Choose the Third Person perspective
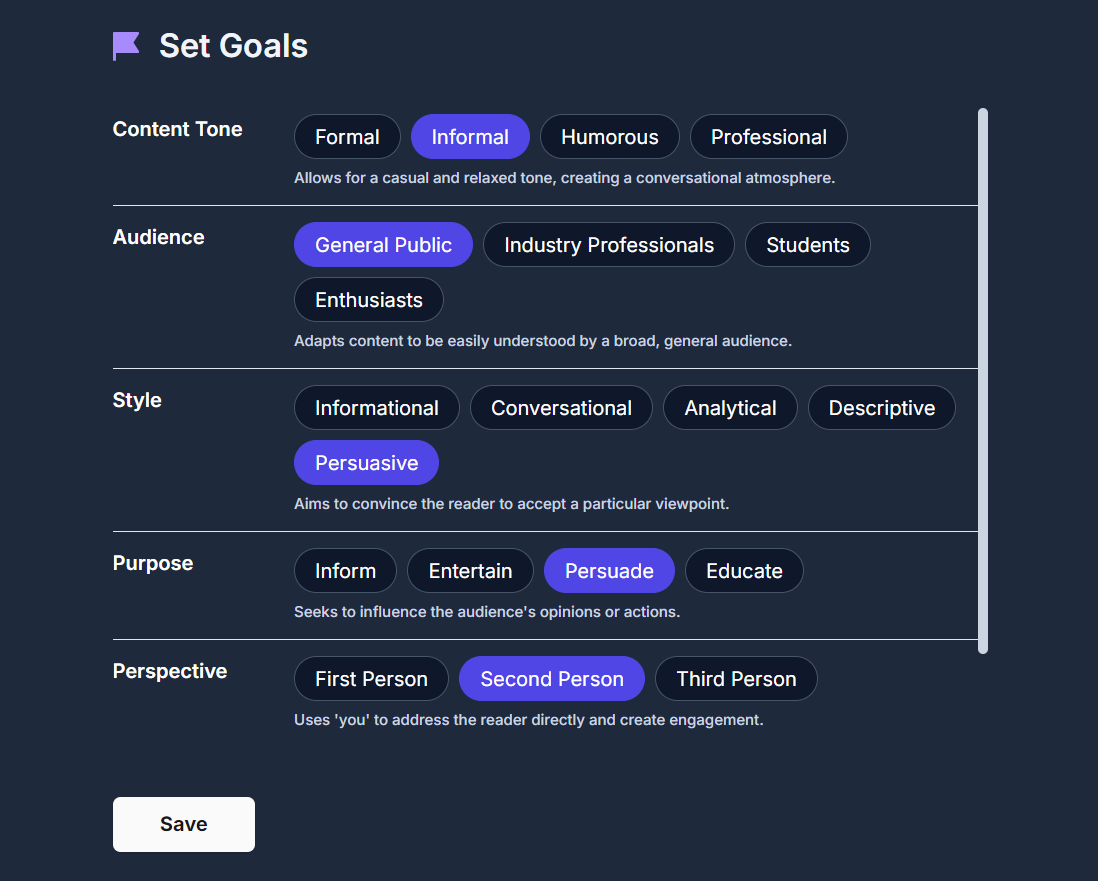 (736, 679)
